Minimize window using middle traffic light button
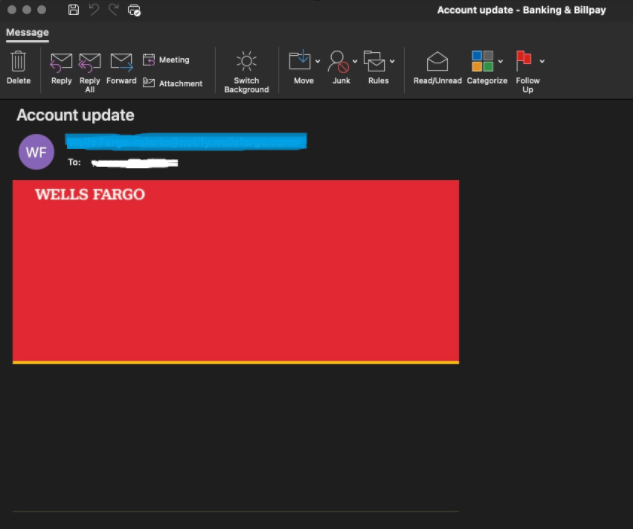633x529 pixels. pos(27,10)
